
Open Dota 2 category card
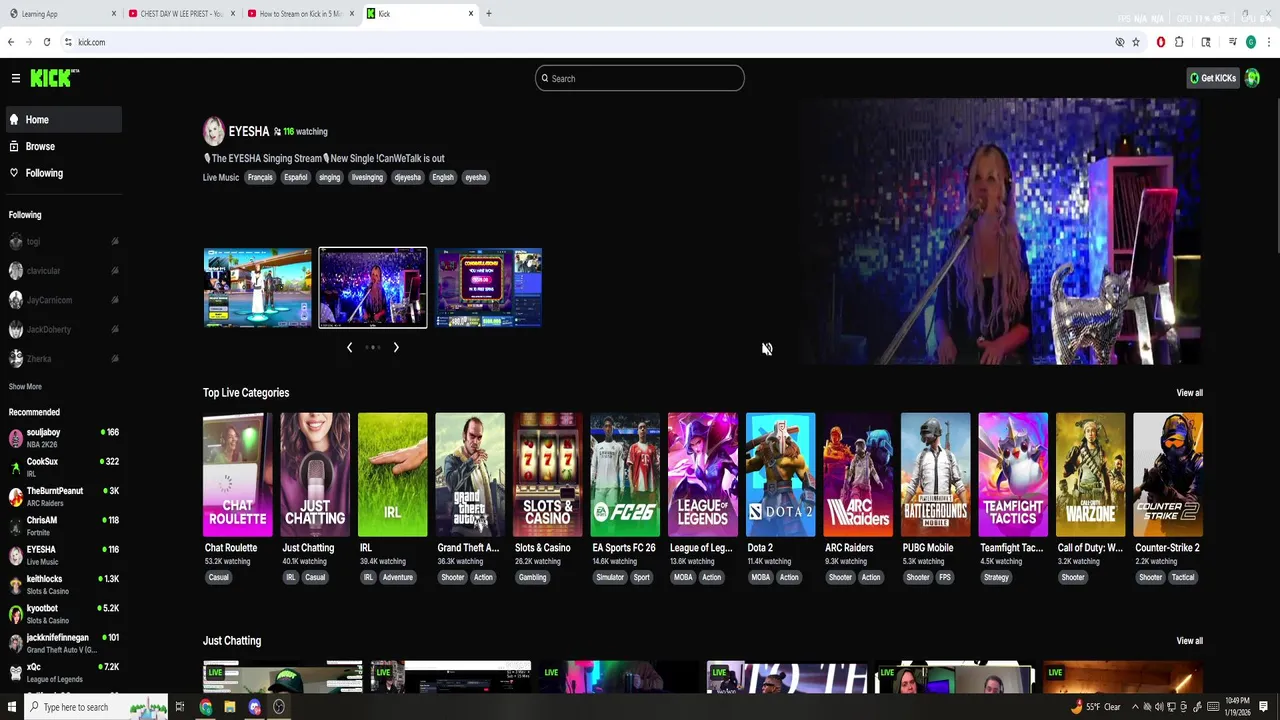click(780, 475)
